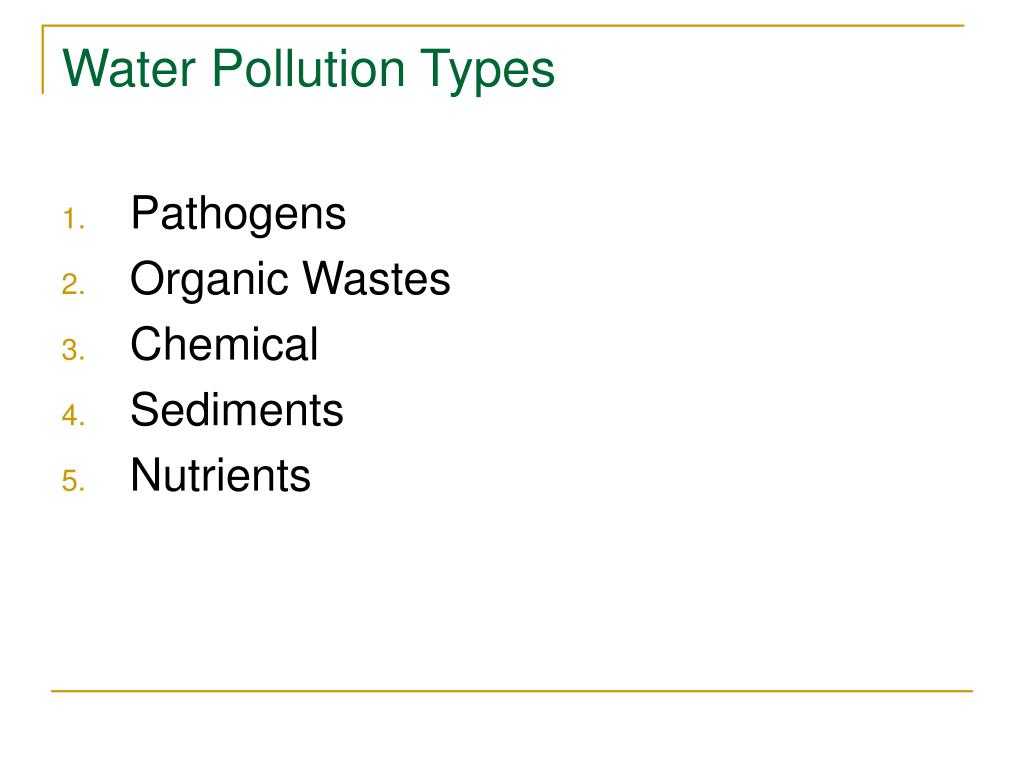Click the word Pollution in the title

coord(308,68)
